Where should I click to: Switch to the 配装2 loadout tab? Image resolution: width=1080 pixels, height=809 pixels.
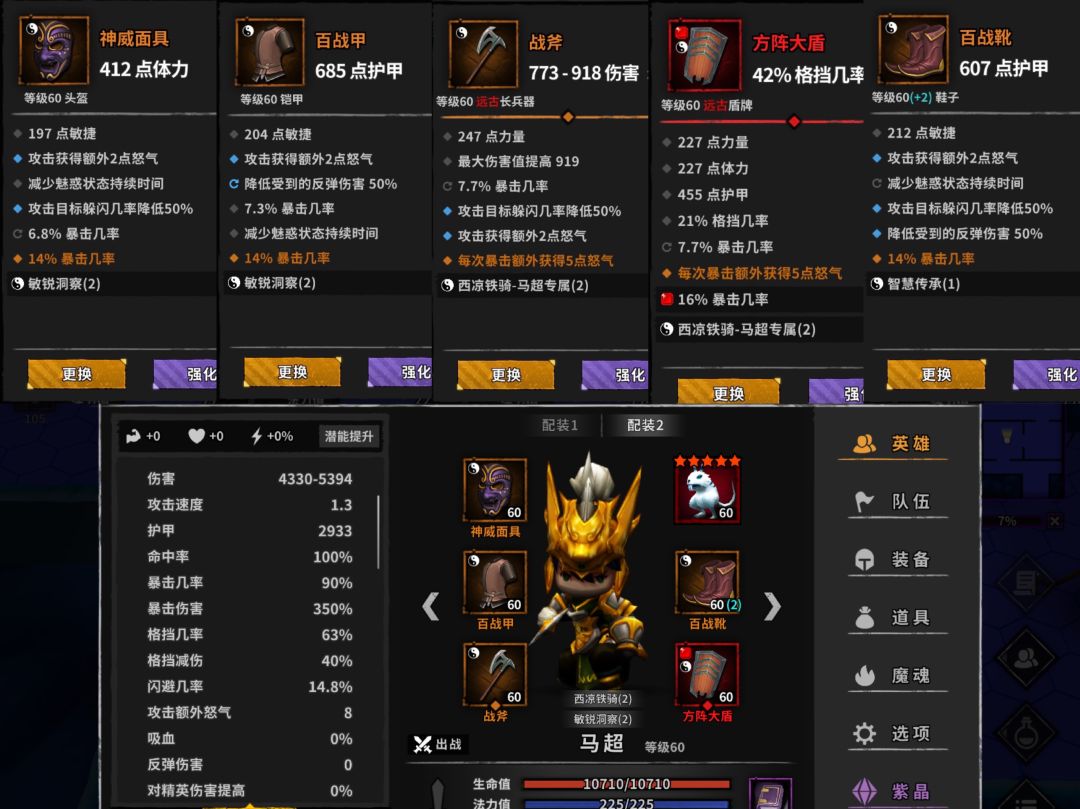(x=645, y=425)
